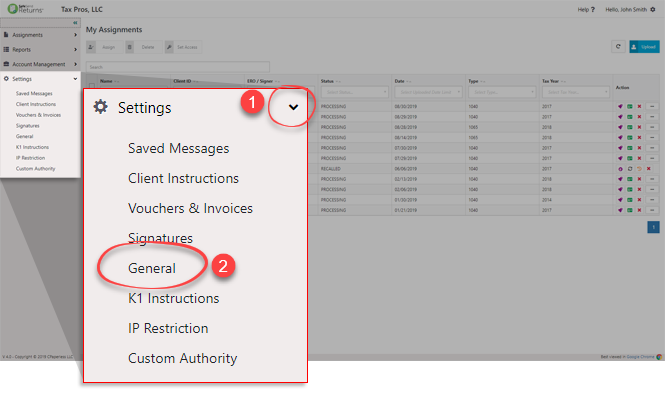
Task: Collapse the left sidebar with double-arrow icon
Action: [77, 21]
